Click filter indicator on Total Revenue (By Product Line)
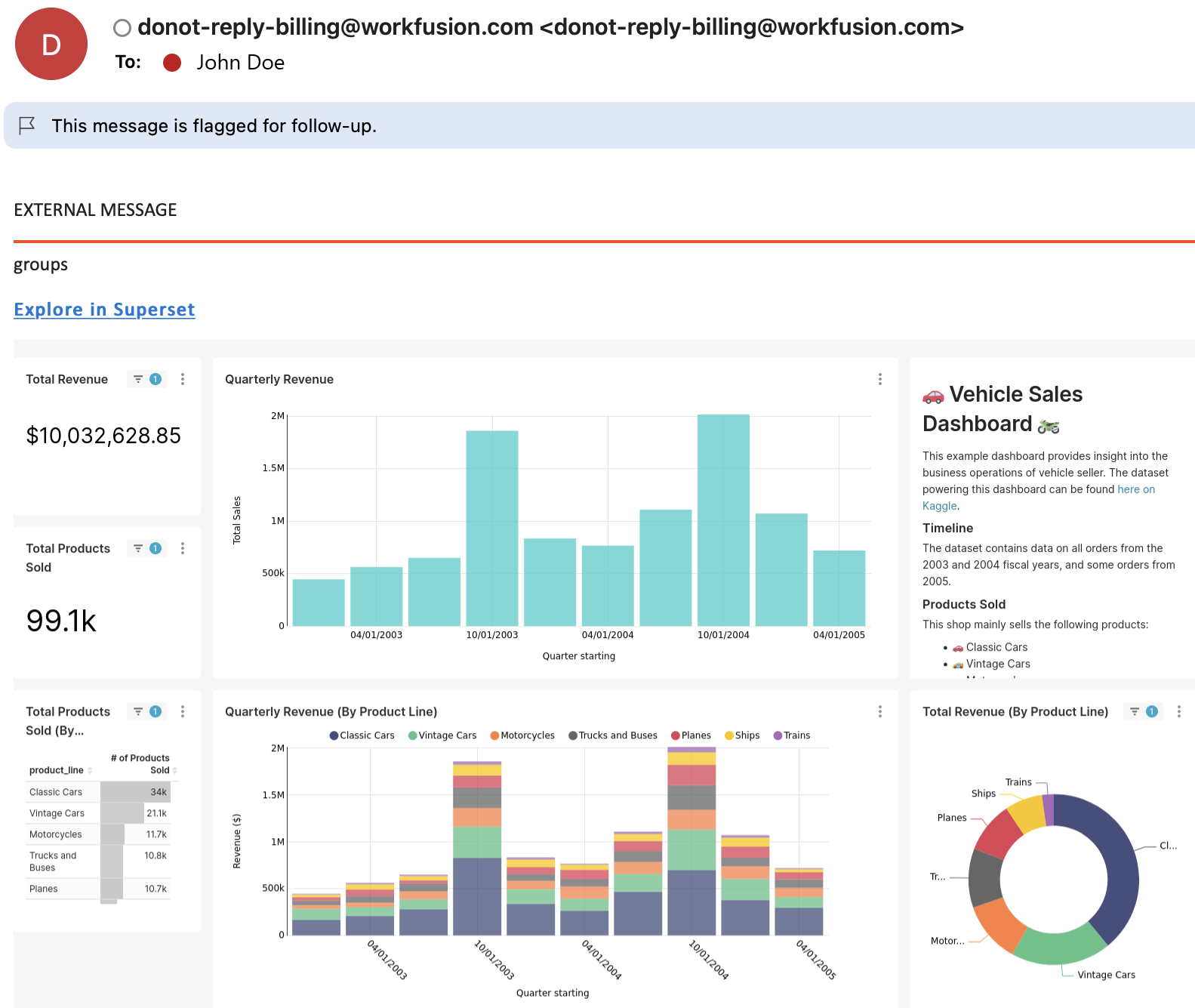 click(x=1144, y=711)
